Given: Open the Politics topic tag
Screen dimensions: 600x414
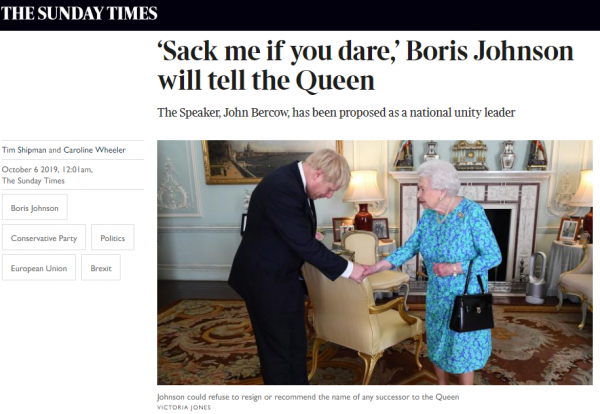Looking at the screenshot, I should click(112, 238).
